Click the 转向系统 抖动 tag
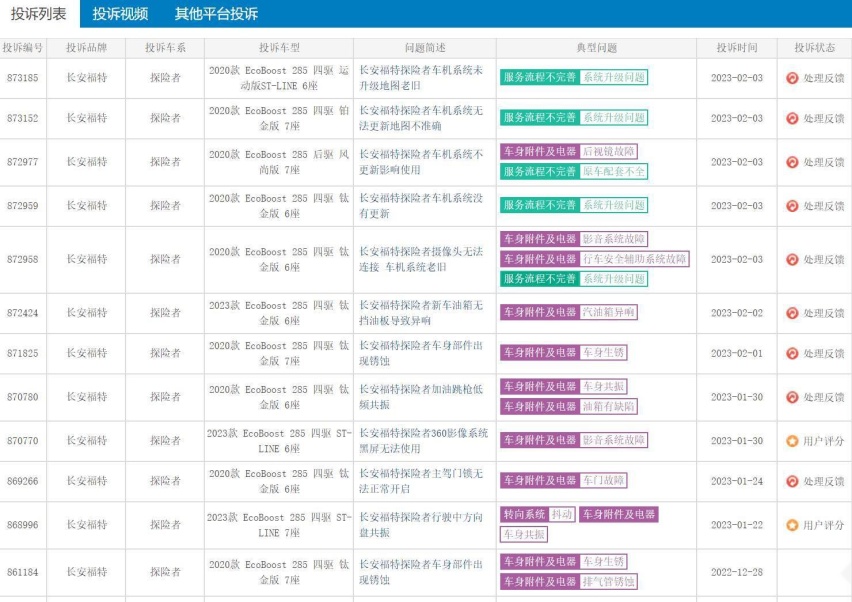The image size is (852, 602). (x=537, y=515)
